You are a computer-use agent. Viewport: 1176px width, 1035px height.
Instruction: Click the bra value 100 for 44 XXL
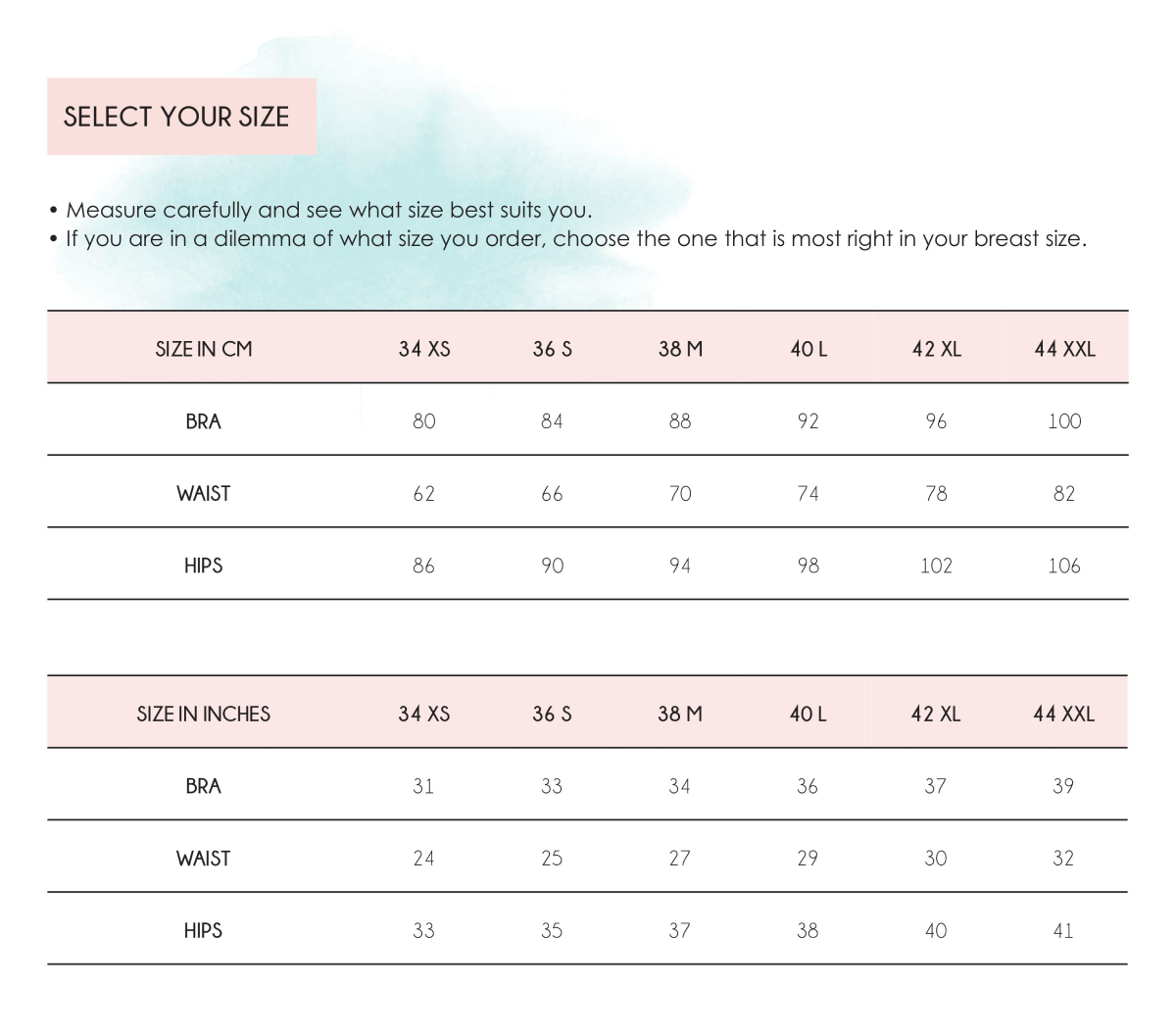[1064, 421]
